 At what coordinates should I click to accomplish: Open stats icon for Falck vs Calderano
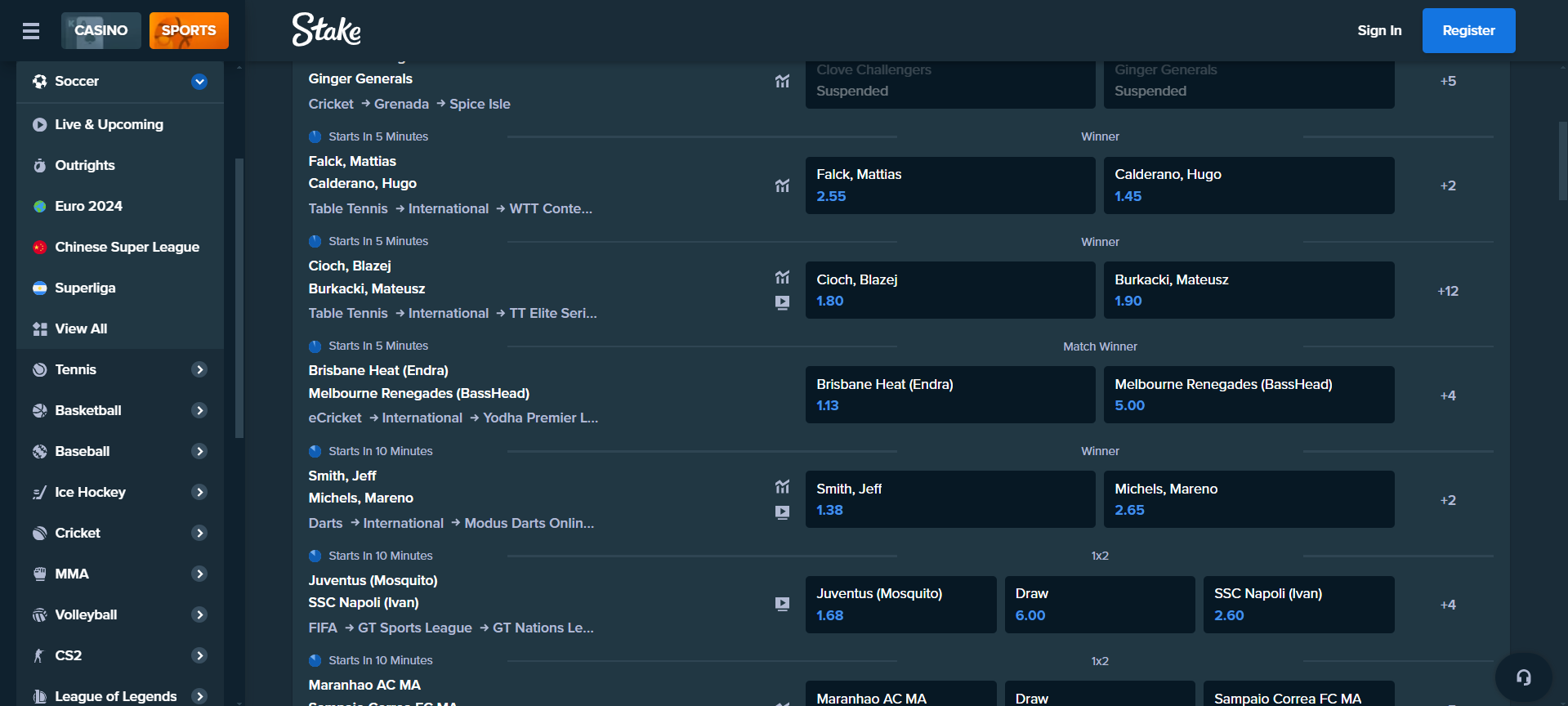tap(782, 185)
